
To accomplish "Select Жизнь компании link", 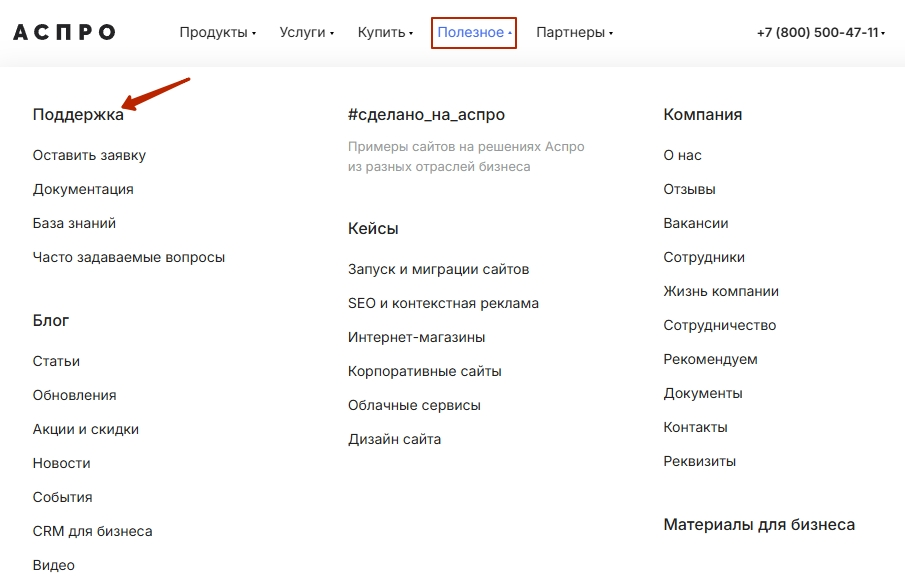I will point(721,292).
